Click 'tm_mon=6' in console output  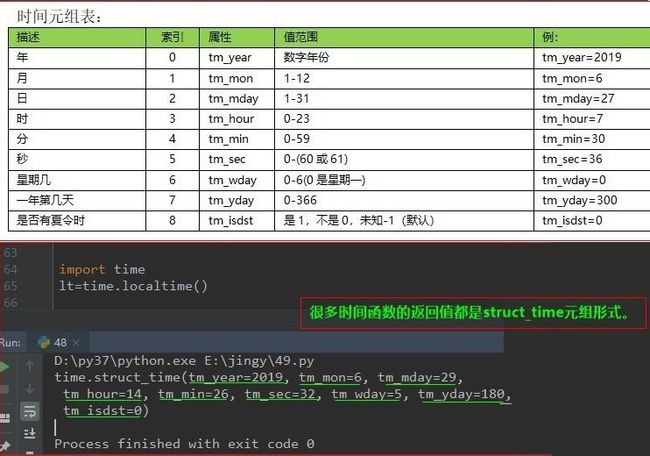(x=330, y=377)
